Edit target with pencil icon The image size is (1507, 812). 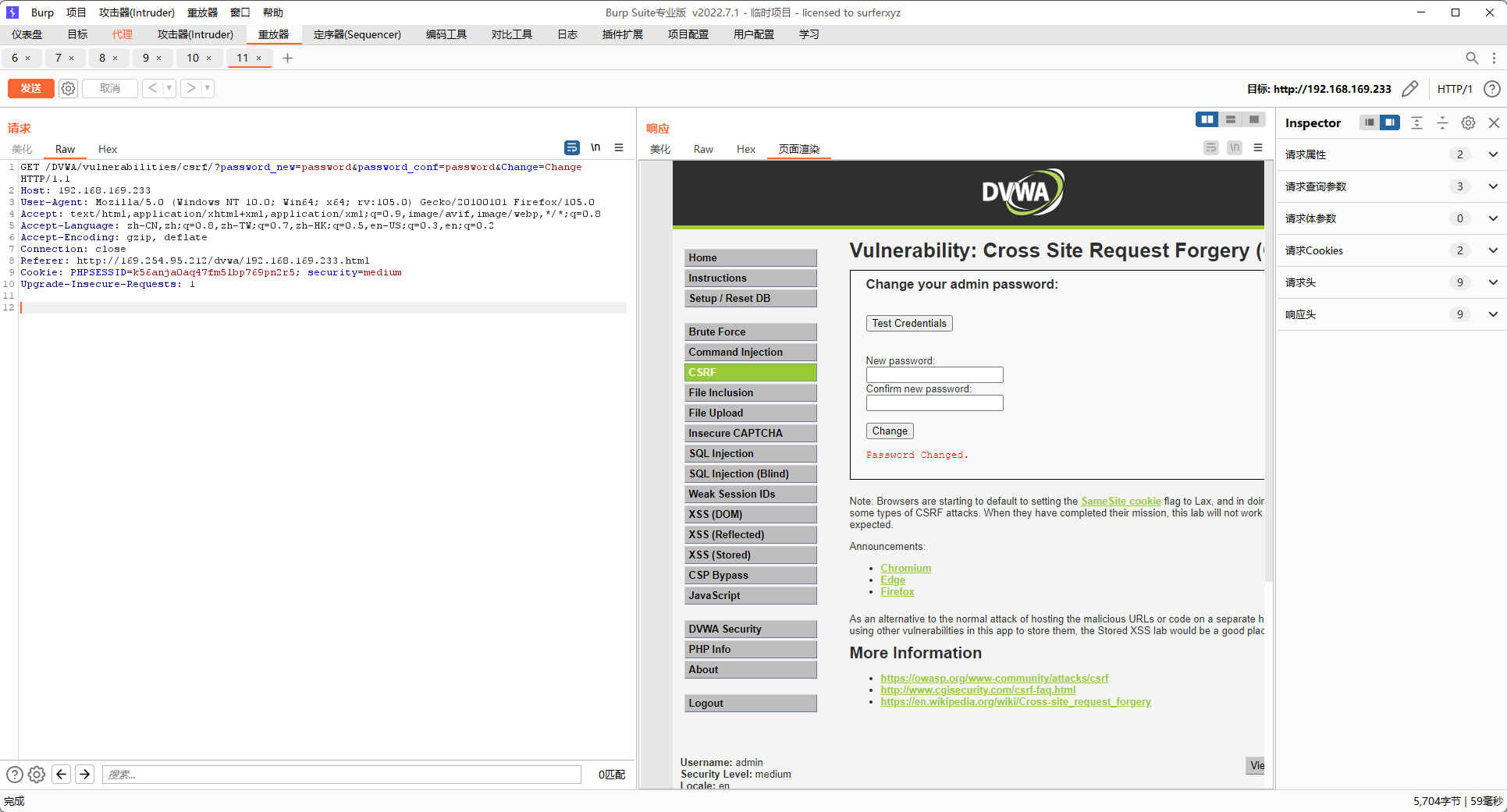point(1409,89)
